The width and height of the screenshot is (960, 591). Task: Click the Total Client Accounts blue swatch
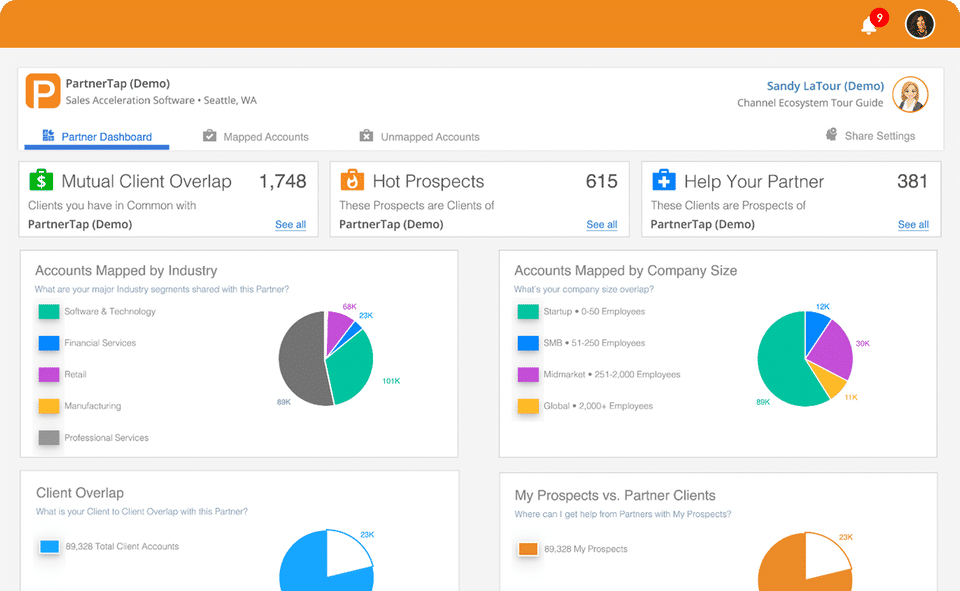(49, 546)
